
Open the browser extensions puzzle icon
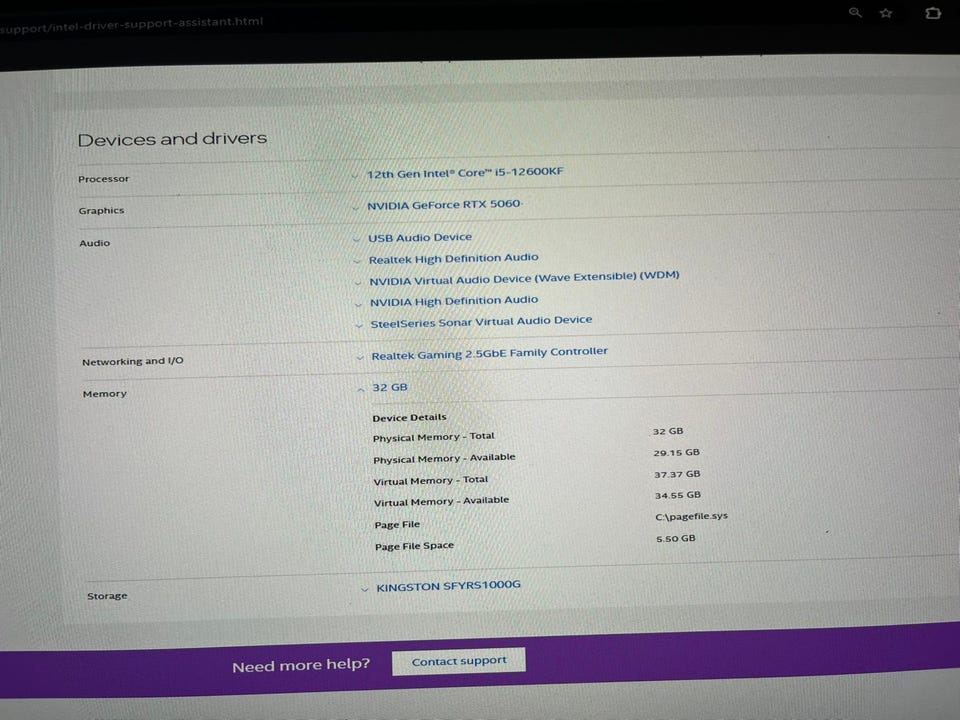(933, 13)
